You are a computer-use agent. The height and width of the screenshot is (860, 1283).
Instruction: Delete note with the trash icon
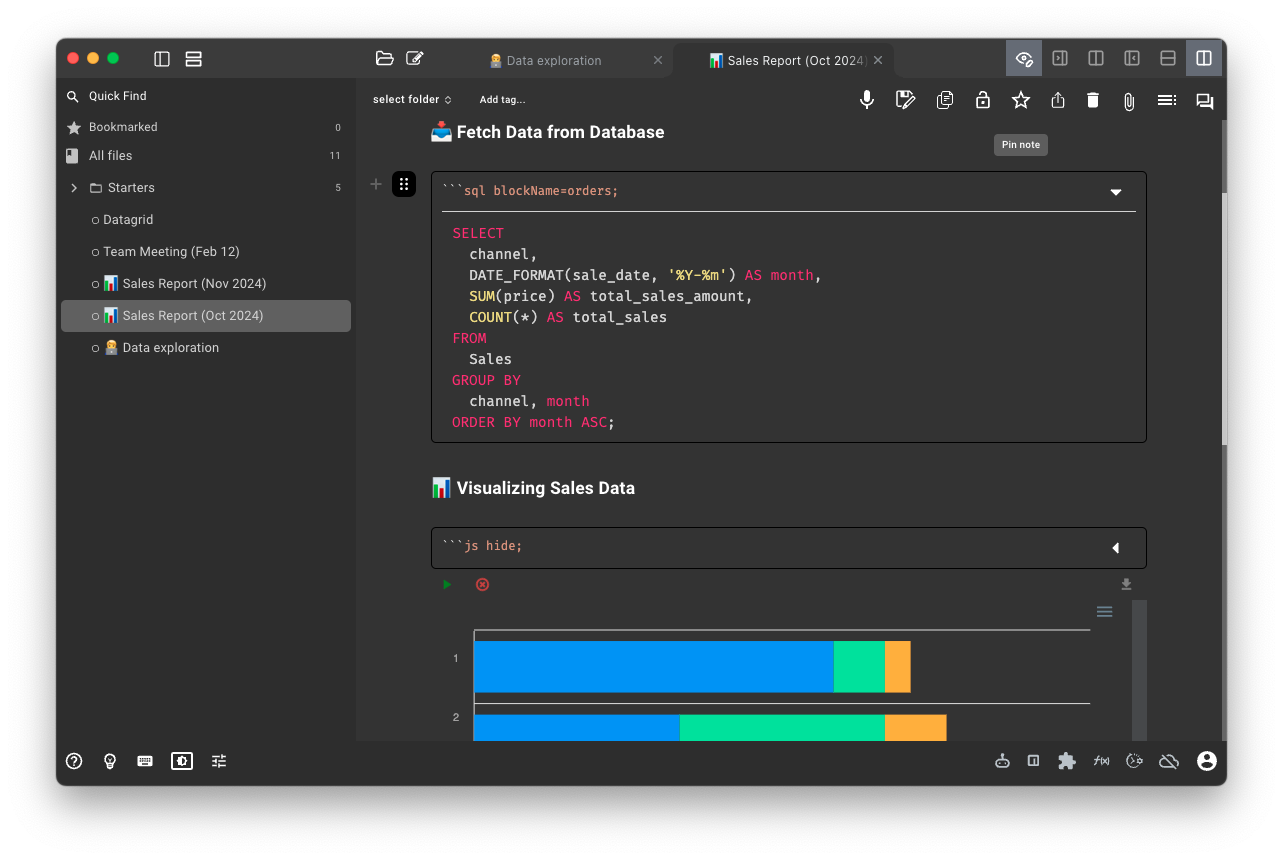[1093, 100]
